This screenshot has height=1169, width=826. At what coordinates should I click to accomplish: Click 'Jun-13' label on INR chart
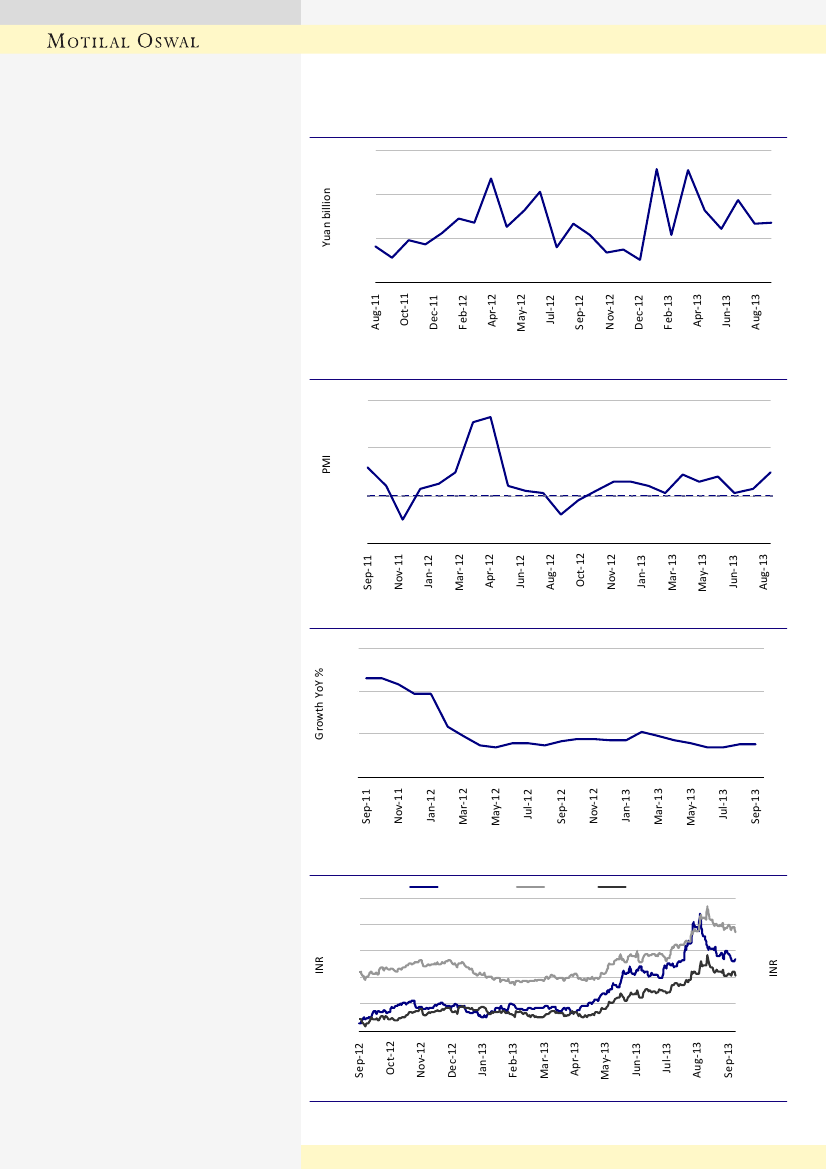tap(636, 1059)
